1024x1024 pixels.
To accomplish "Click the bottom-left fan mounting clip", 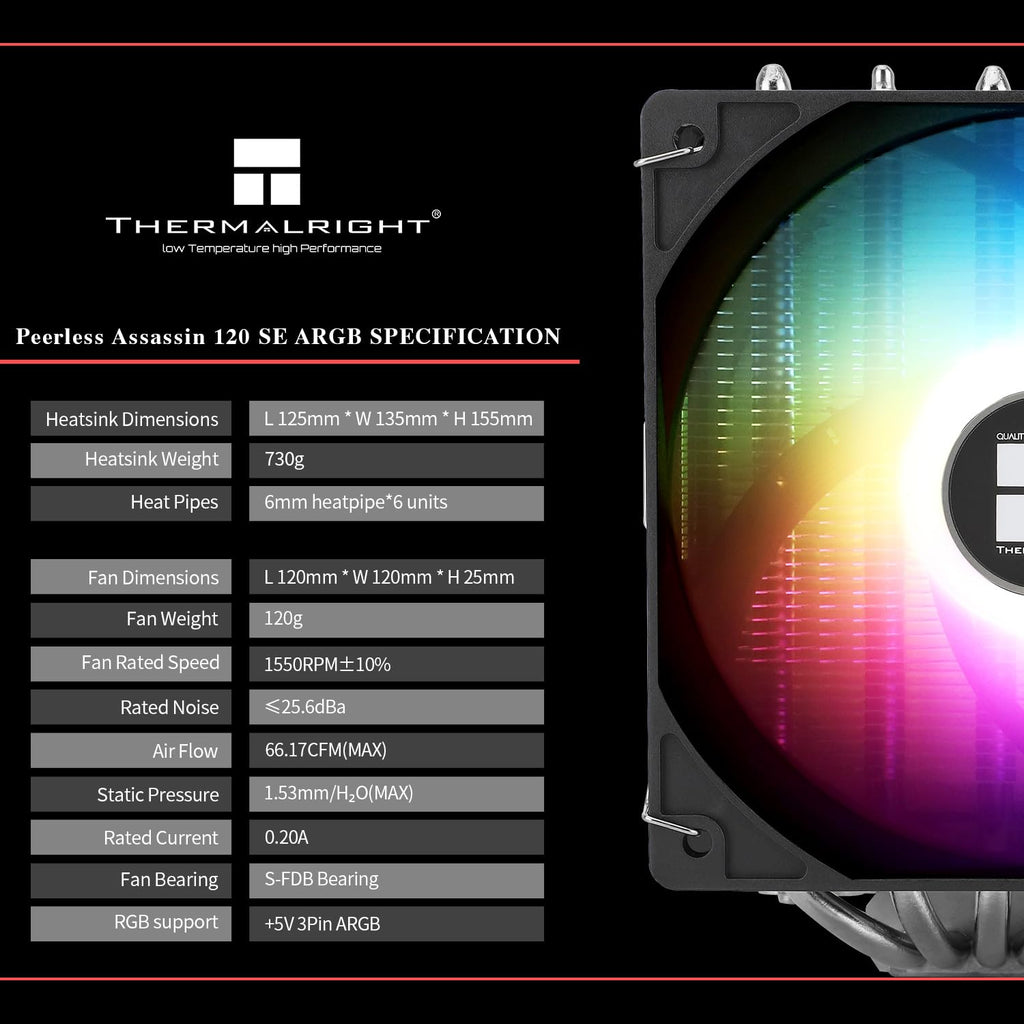I will click(669, 822).
